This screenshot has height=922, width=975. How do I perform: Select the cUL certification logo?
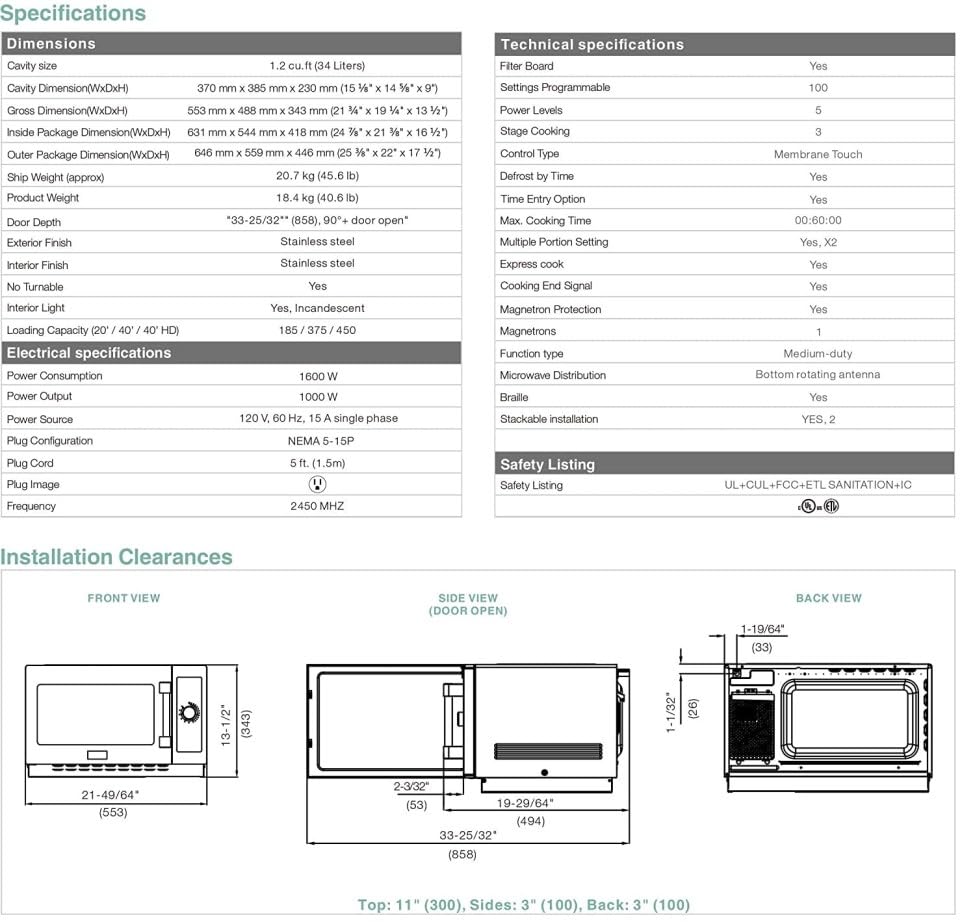(x=808, y=505)
